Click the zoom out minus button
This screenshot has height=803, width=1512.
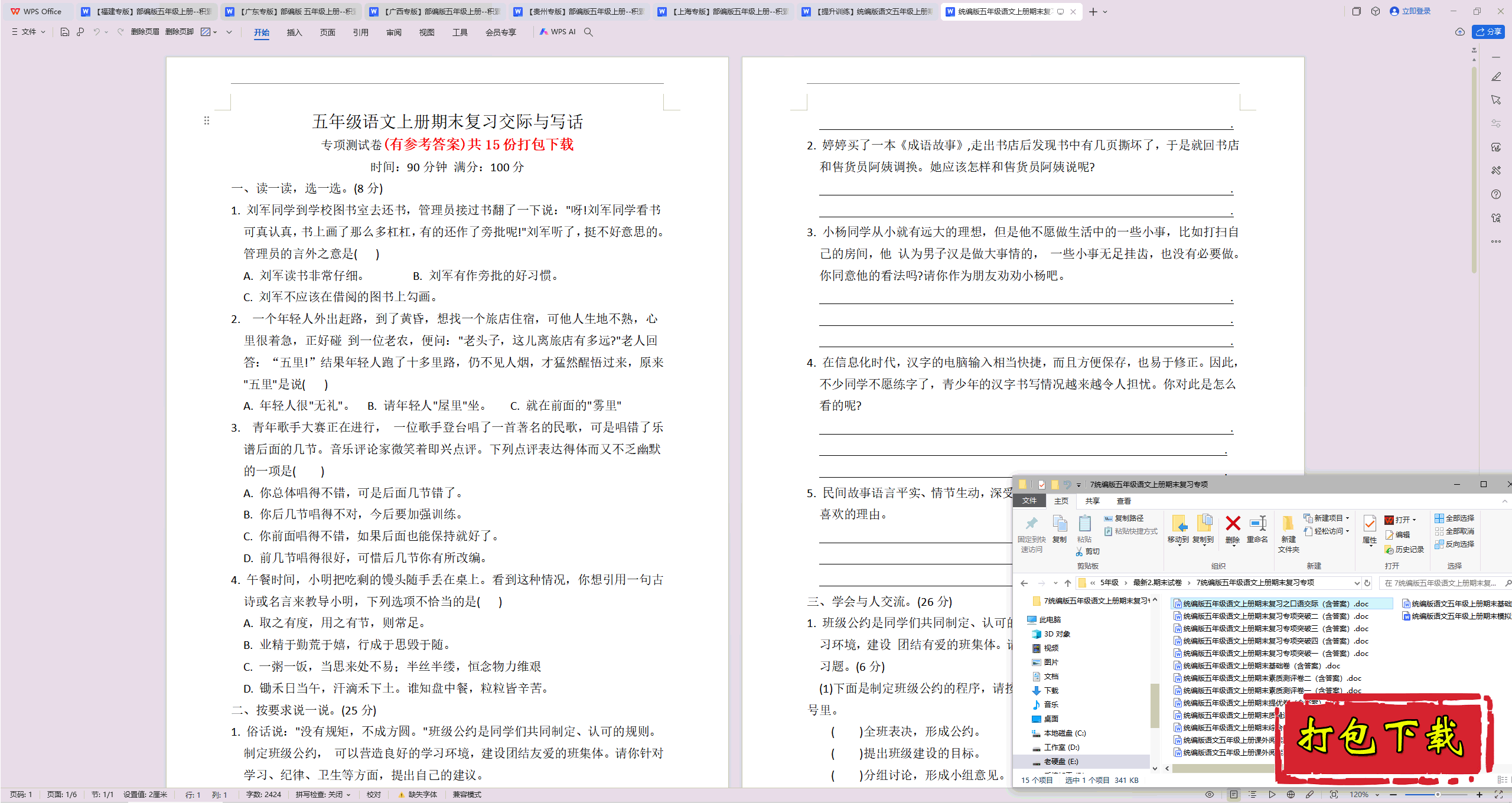pyautogui.click(x=1393, y=795)
